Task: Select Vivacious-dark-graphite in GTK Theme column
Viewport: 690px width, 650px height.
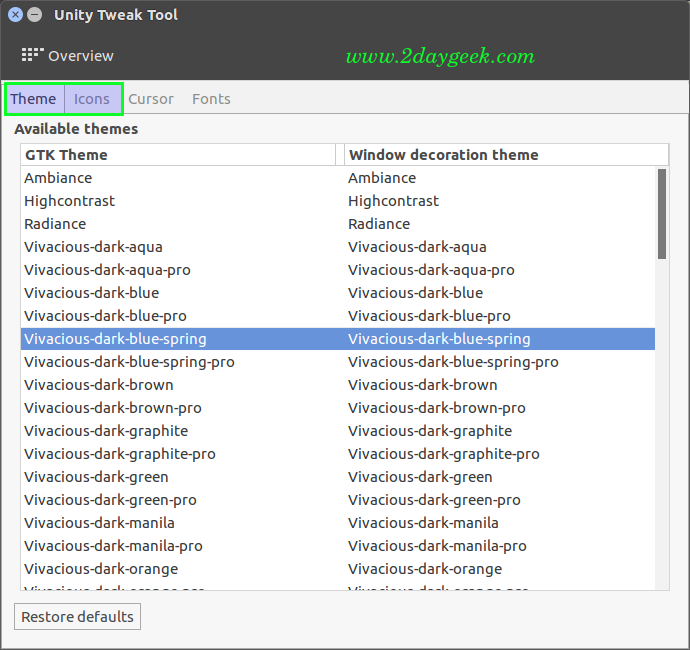Action: point(106,431)
